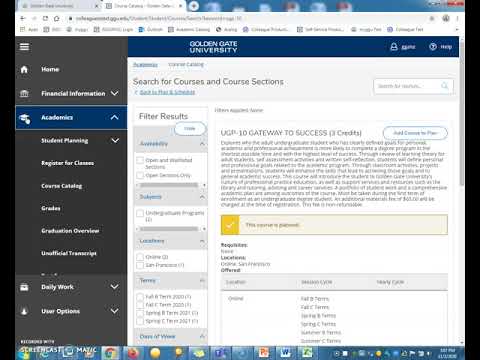Click the Hide filters button
480x360 pixels.
[190, 129]
